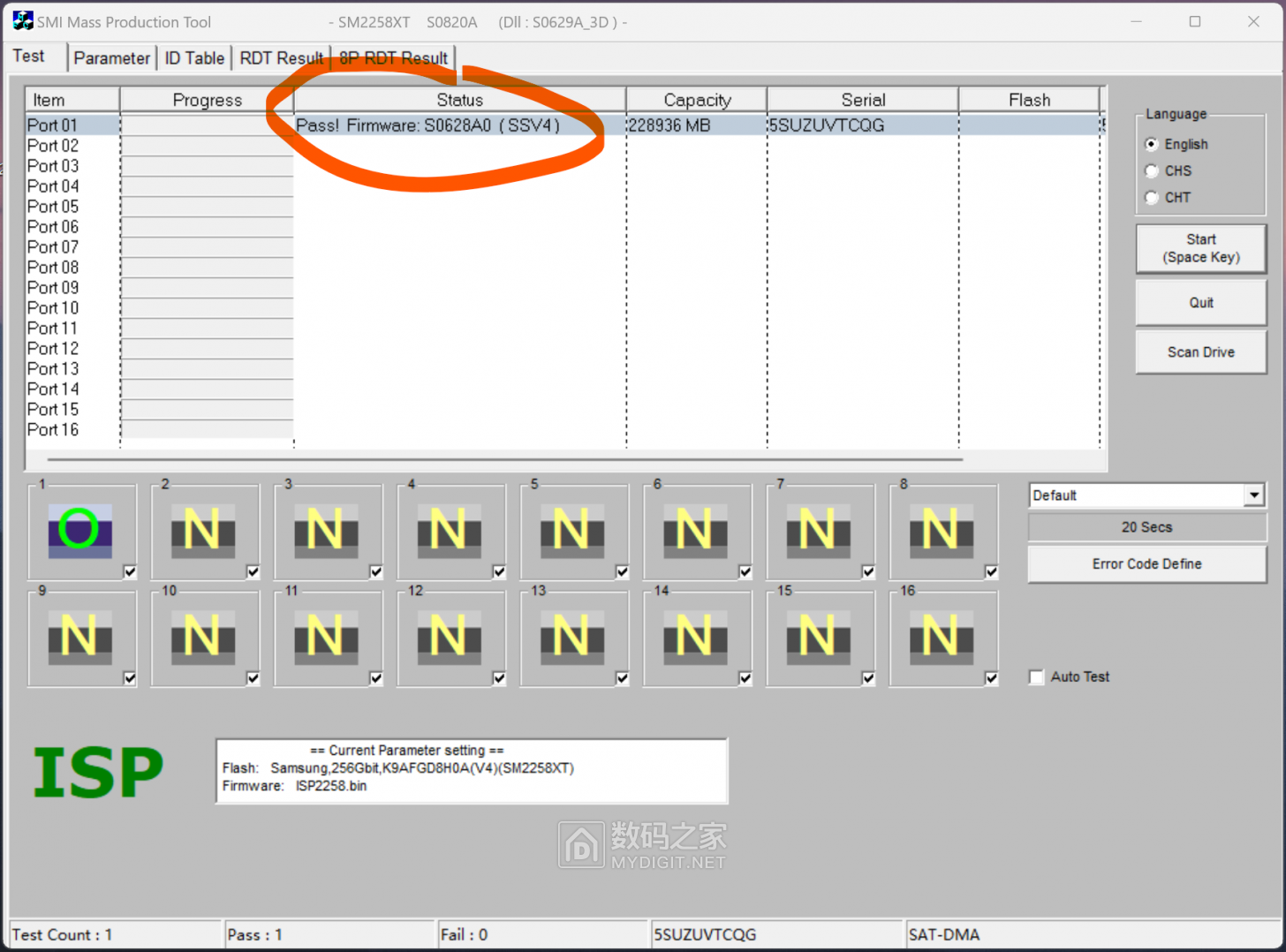This screenshot has width=1286, height=952.
Task: Click the Capacity column header
Action: tap(697, 100)
